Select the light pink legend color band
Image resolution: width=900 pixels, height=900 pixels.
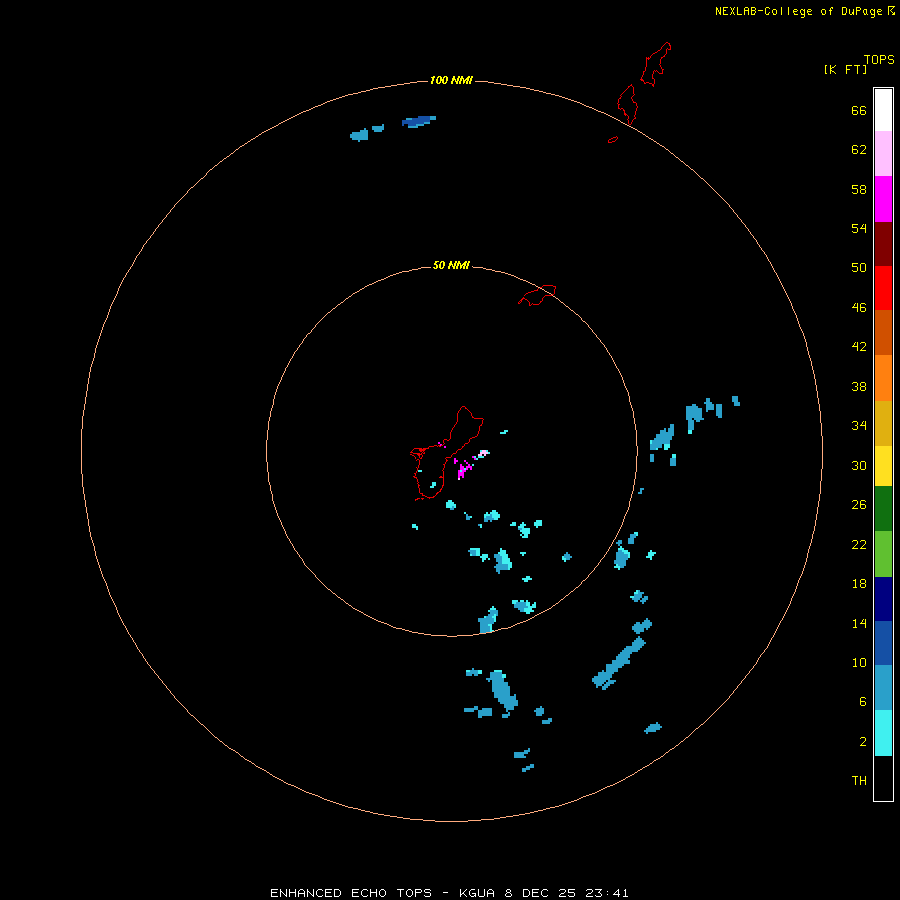coord(883,154)
